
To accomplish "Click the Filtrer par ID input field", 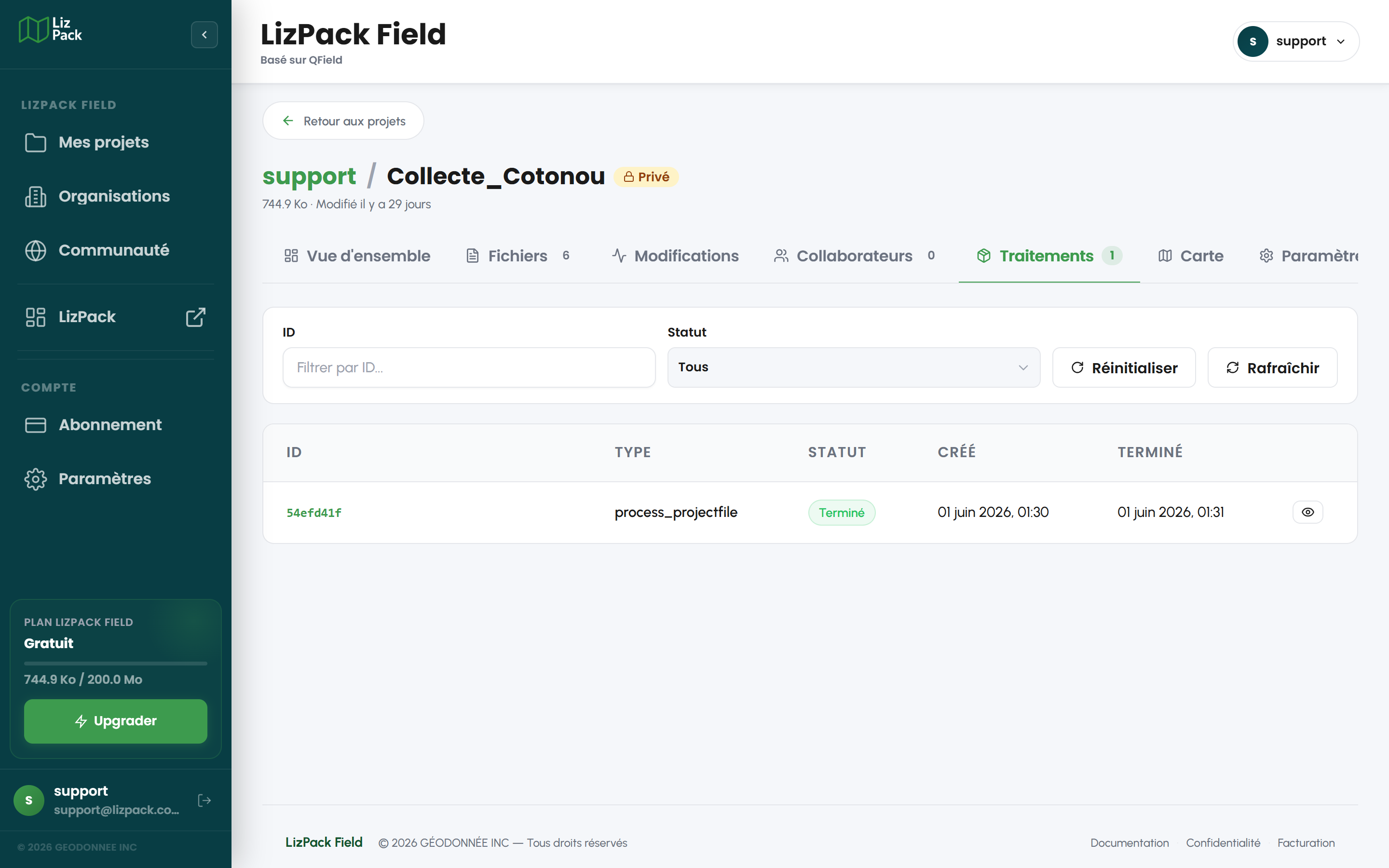I will 469,367.
